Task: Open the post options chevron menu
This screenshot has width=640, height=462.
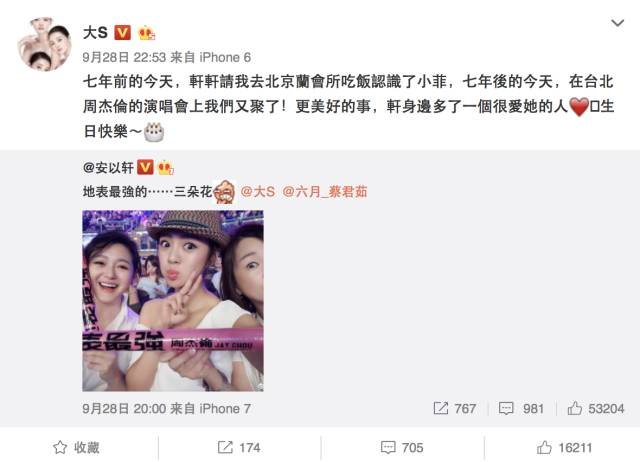Action: pos(617,23)
